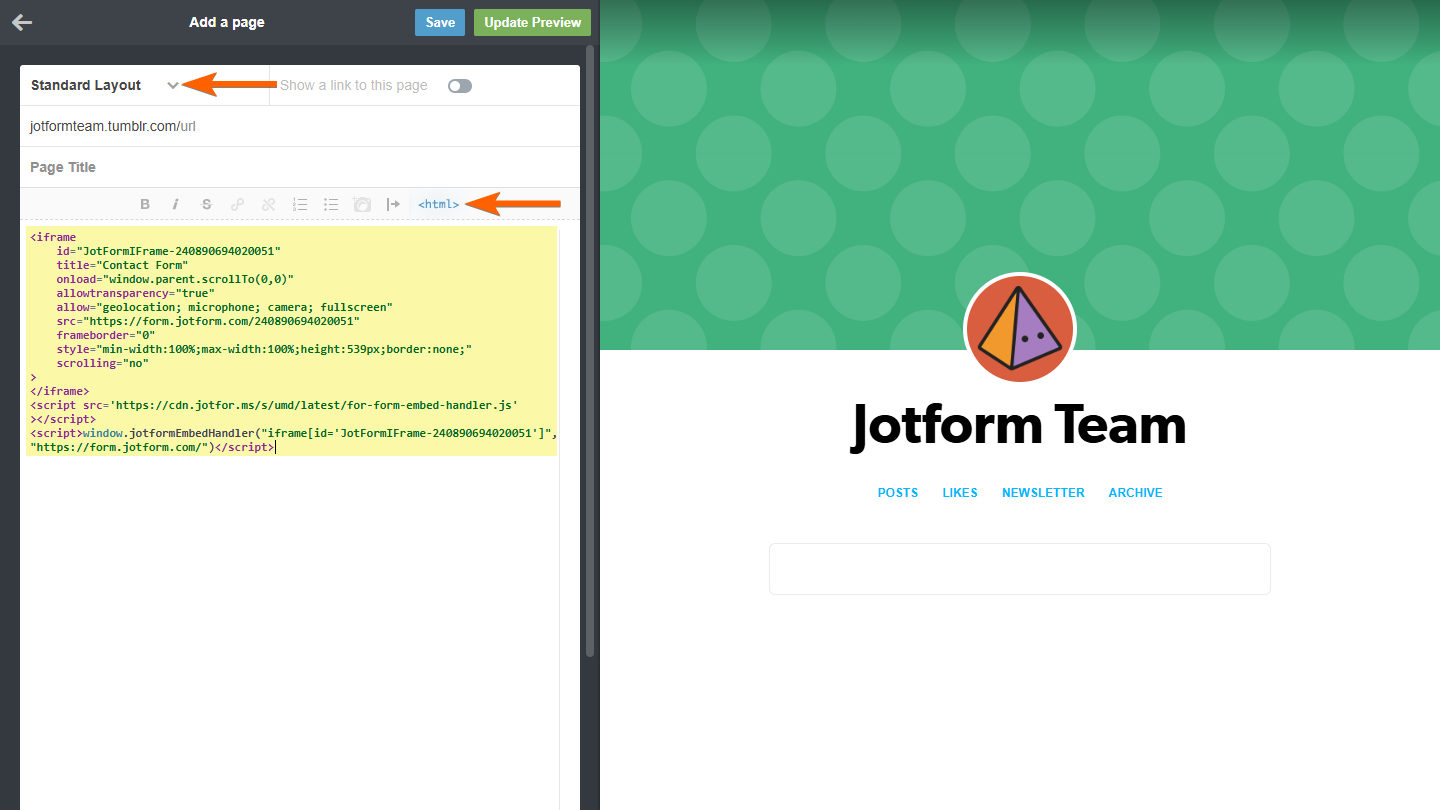
Task: Click the style="min-width:100%…" code line
Action: pyautogui.click(x=264, y=349)
